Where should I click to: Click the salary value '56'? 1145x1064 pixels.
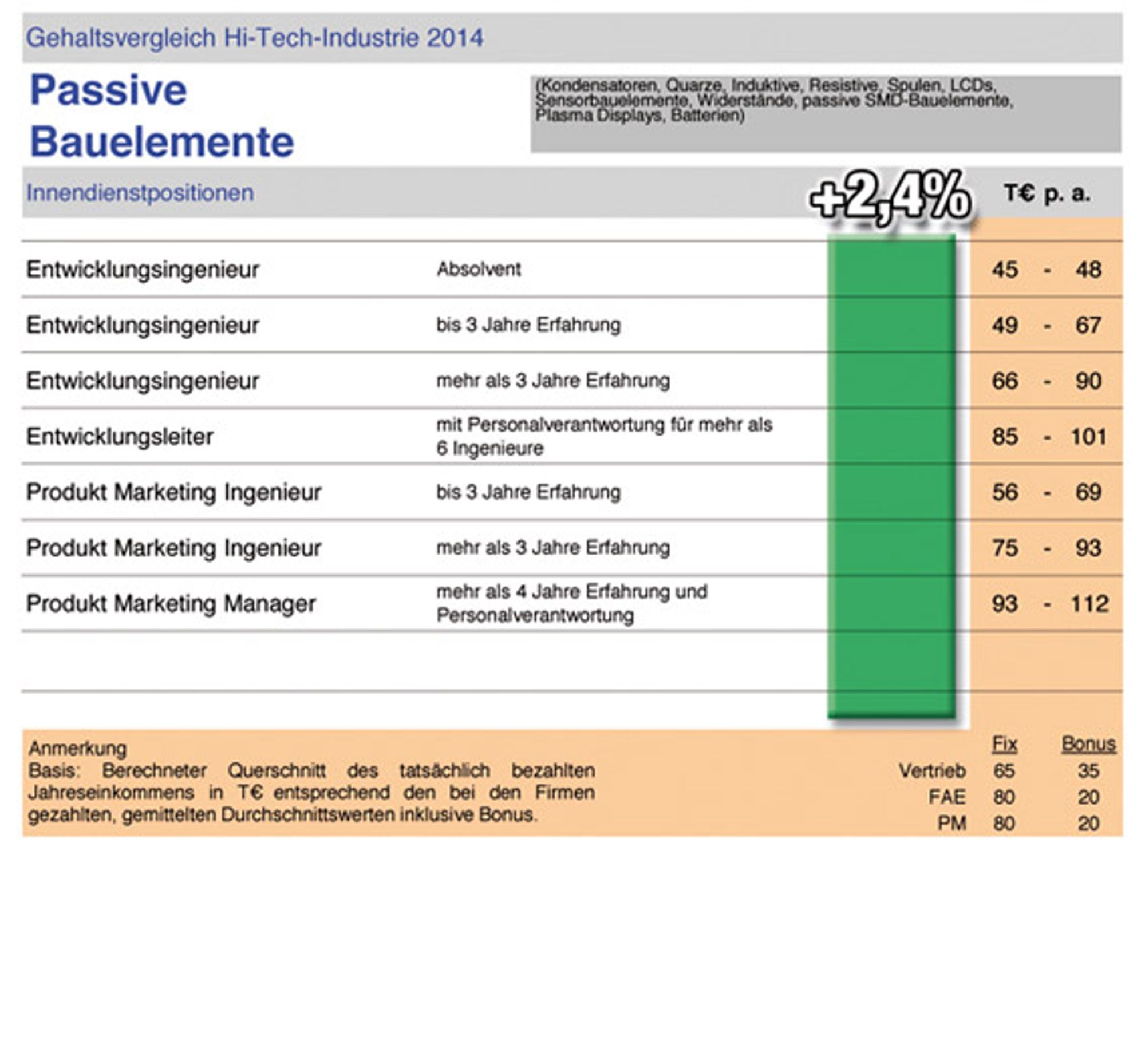coord(1005,492)
